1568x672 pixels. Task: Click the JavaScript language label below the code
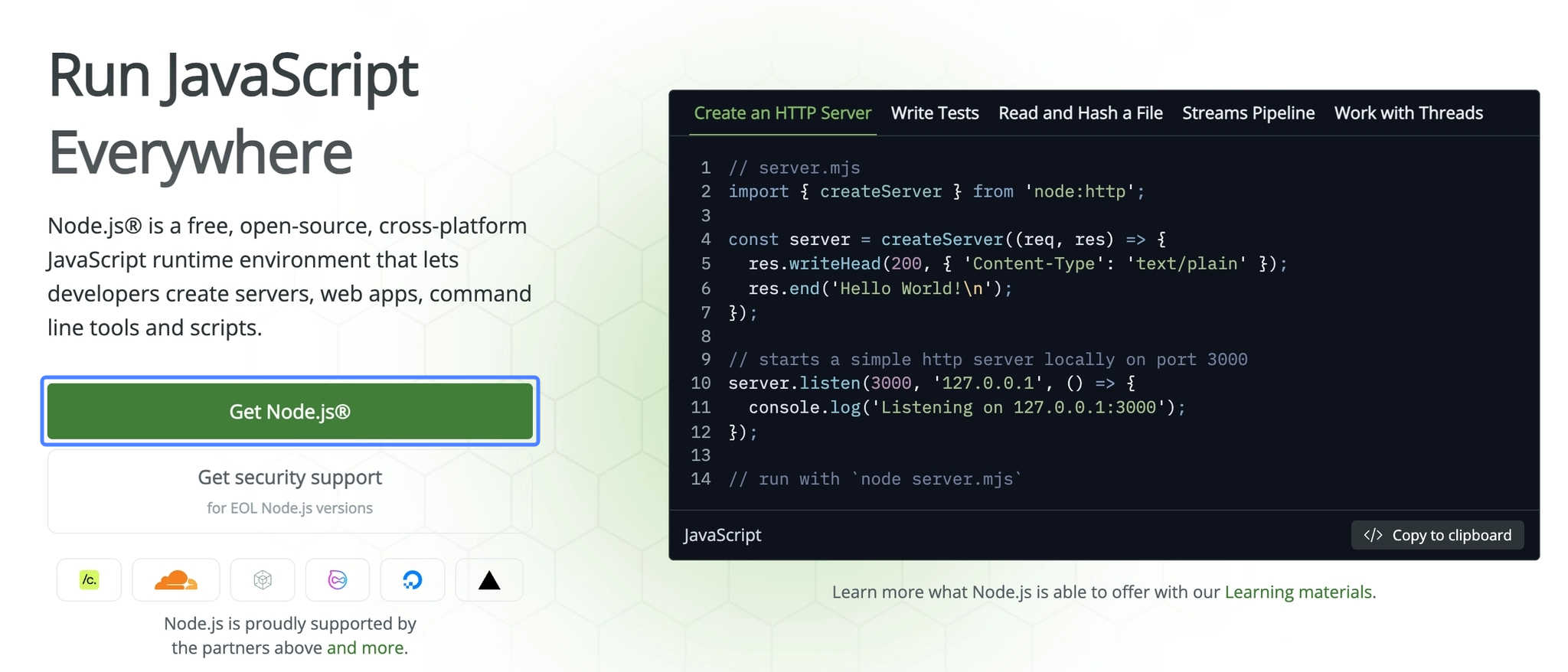point(723,535)
